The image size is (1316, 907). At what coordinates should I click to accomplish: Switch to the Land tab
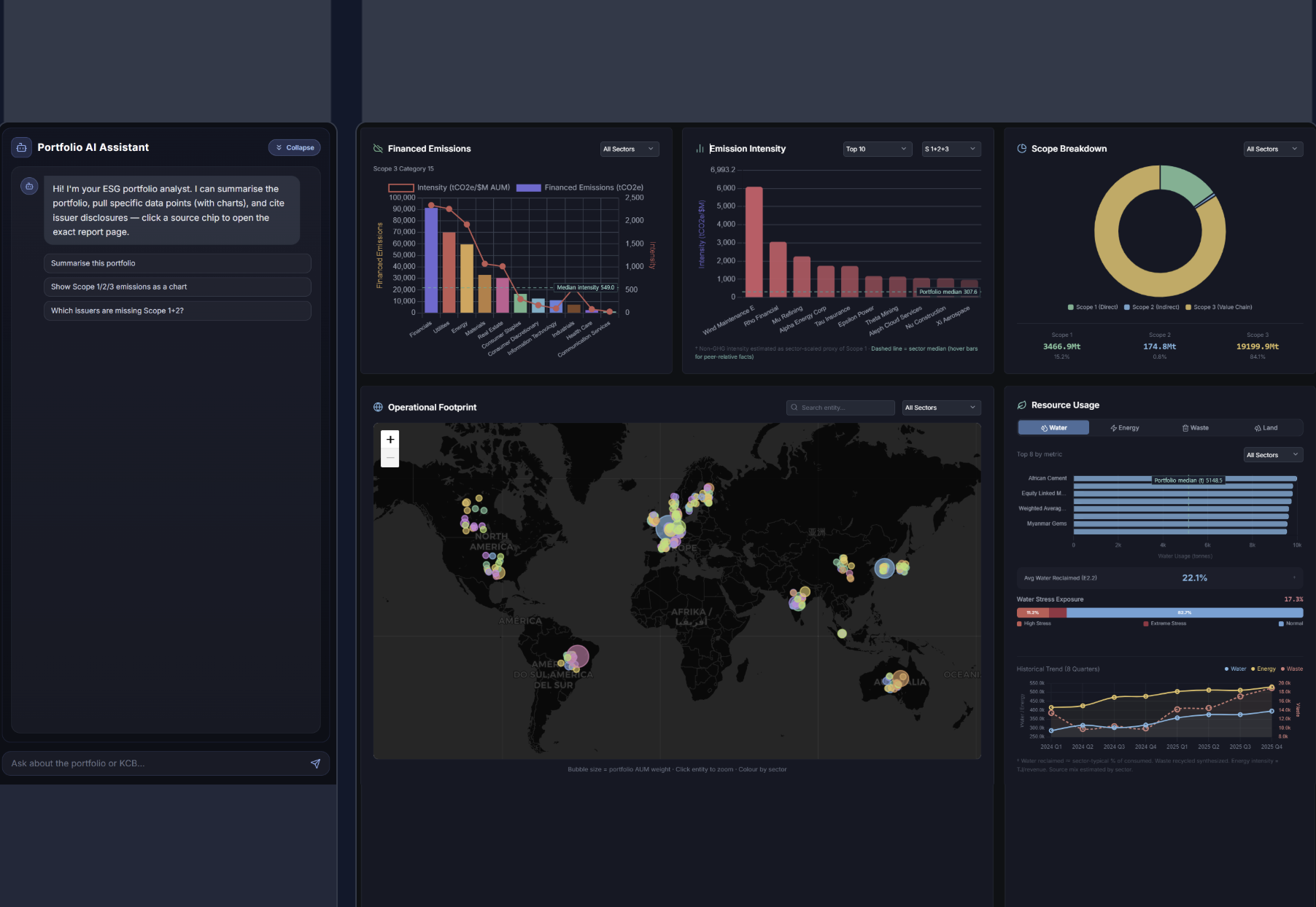point(1266,428)
